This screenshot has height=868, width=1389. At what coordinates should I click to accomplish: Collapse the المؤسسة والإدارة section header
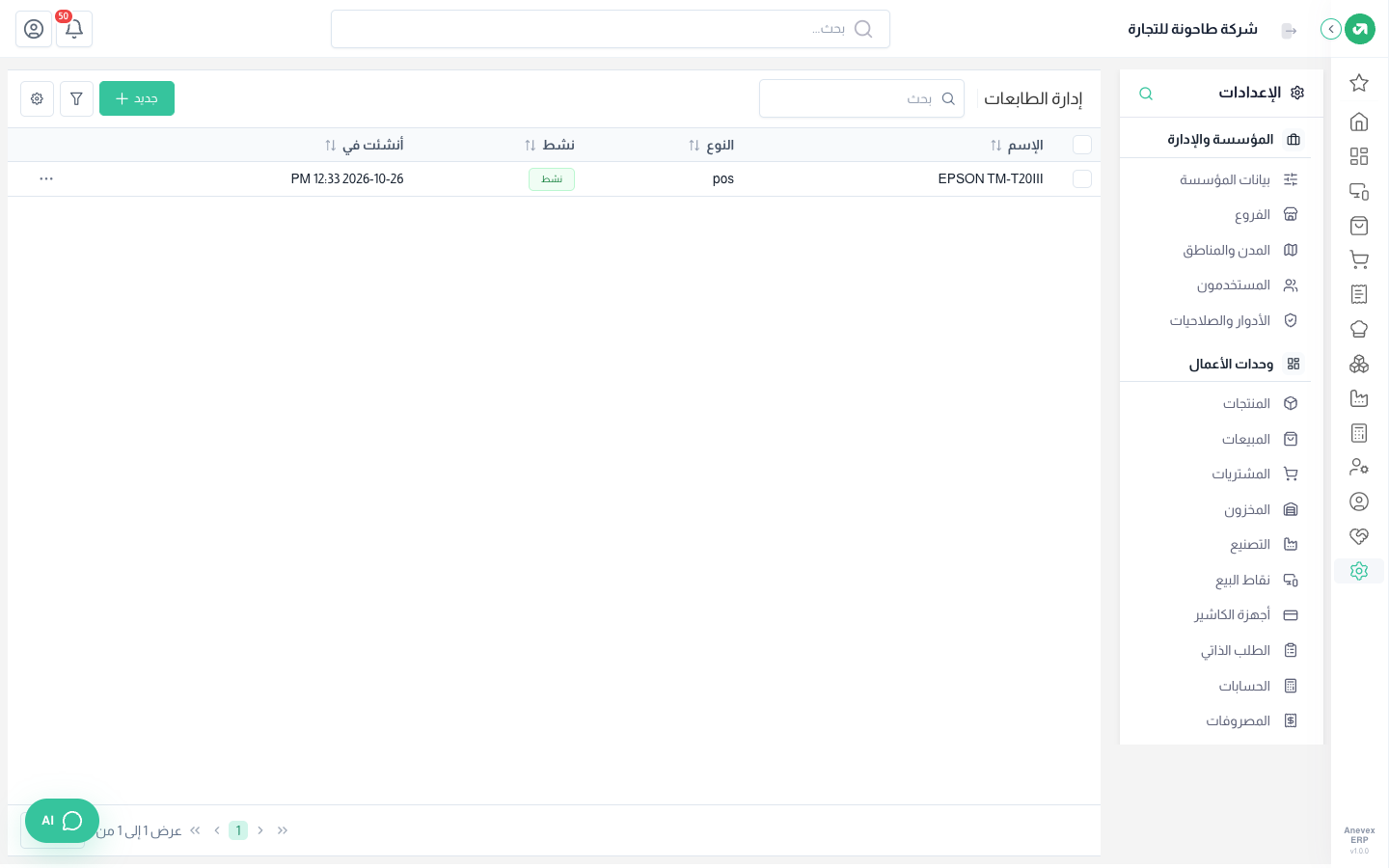pos(1215,140)
